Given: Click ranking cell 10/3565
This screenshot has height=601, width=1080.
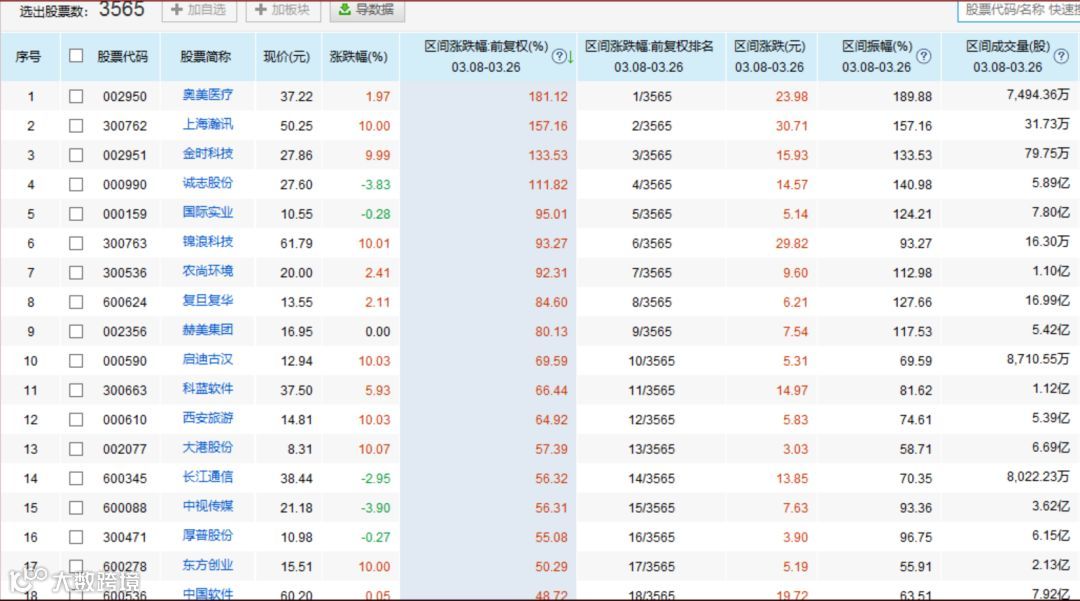Looking at the screenshot, I should coord(652,361).
